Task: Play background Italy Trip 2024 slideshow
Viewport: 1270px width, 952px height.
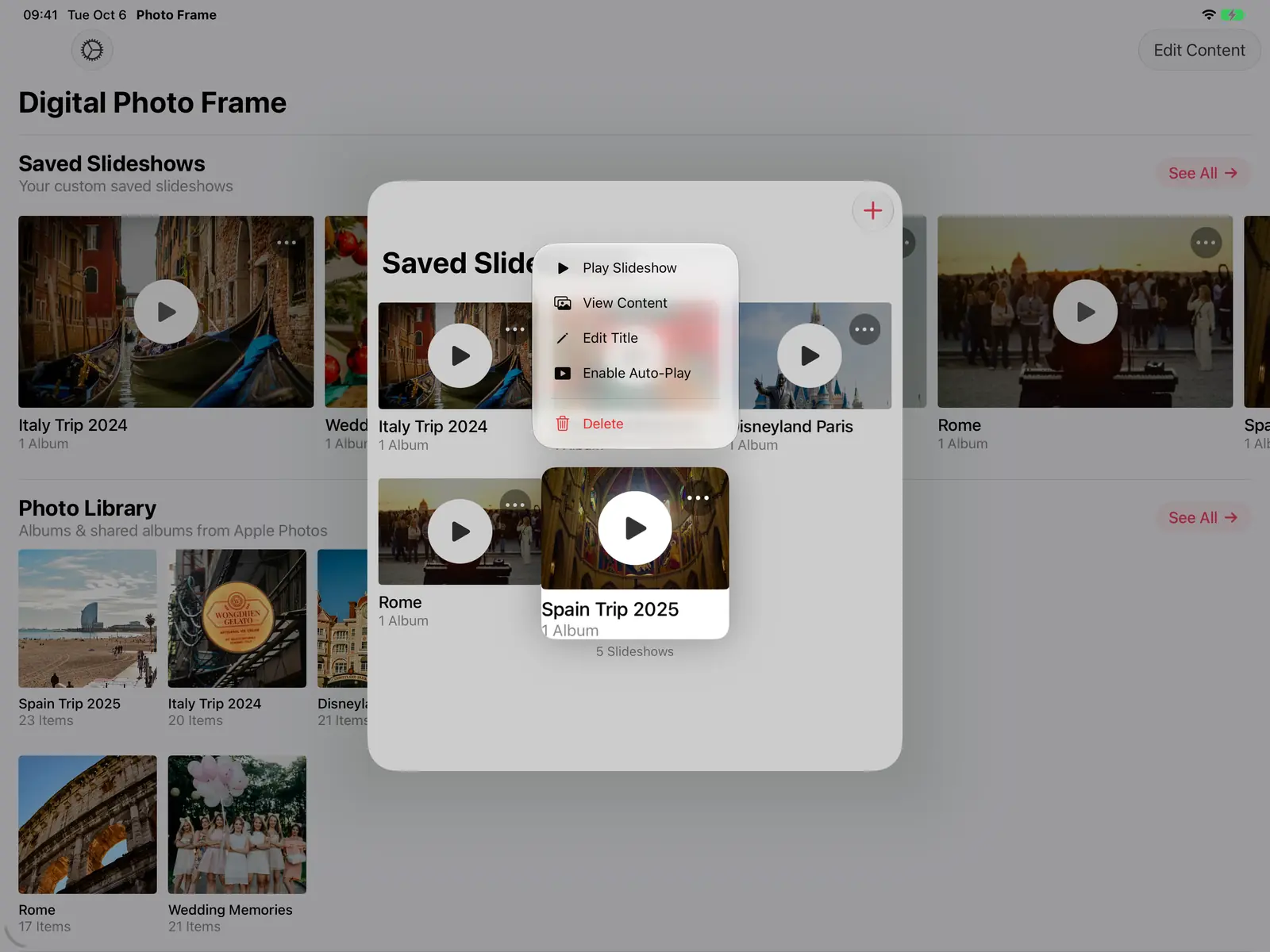Action: click(166, 312)
